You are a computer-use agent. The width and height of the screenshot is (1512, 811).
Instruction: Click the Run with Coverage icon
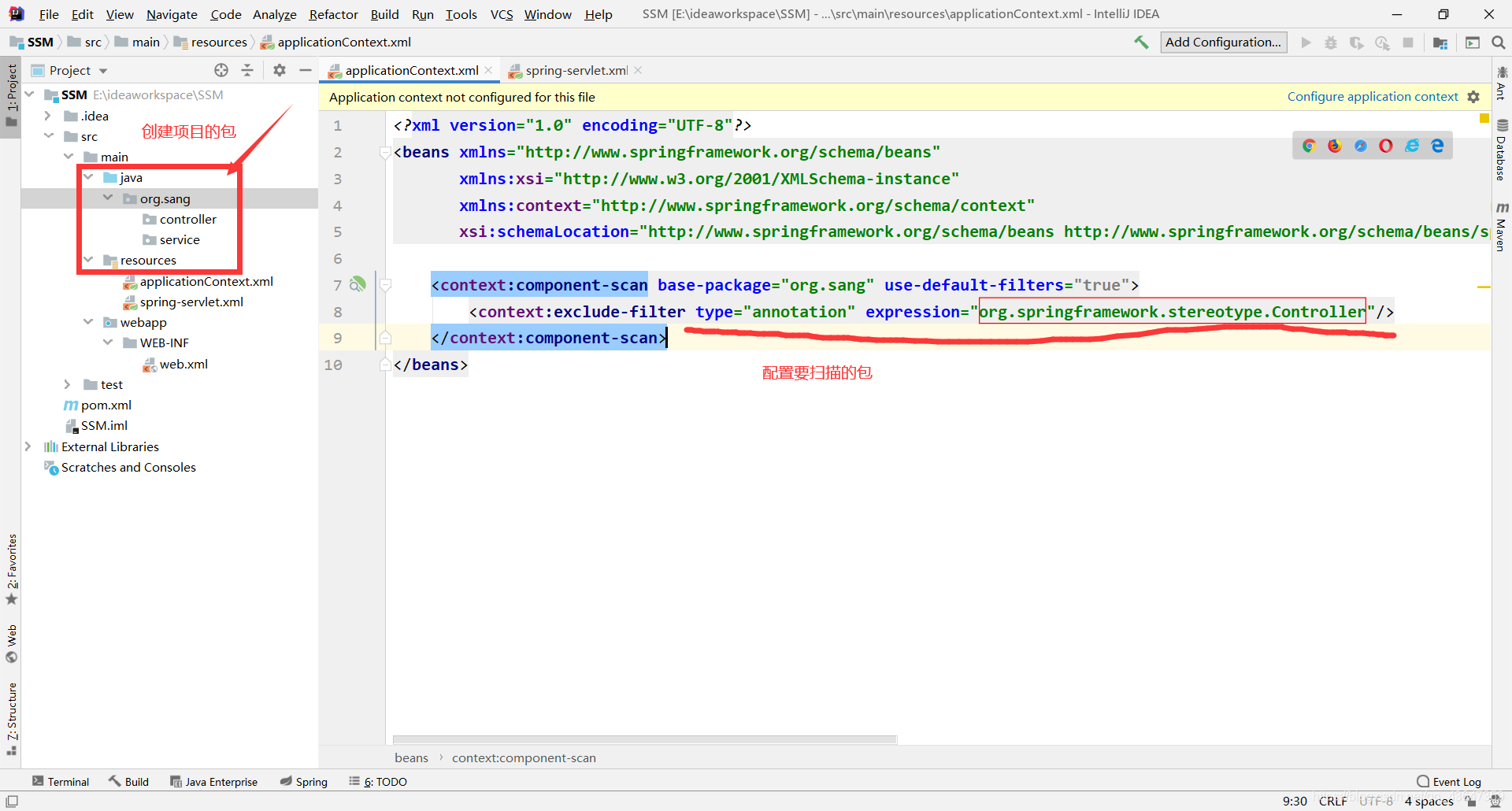1356,43
